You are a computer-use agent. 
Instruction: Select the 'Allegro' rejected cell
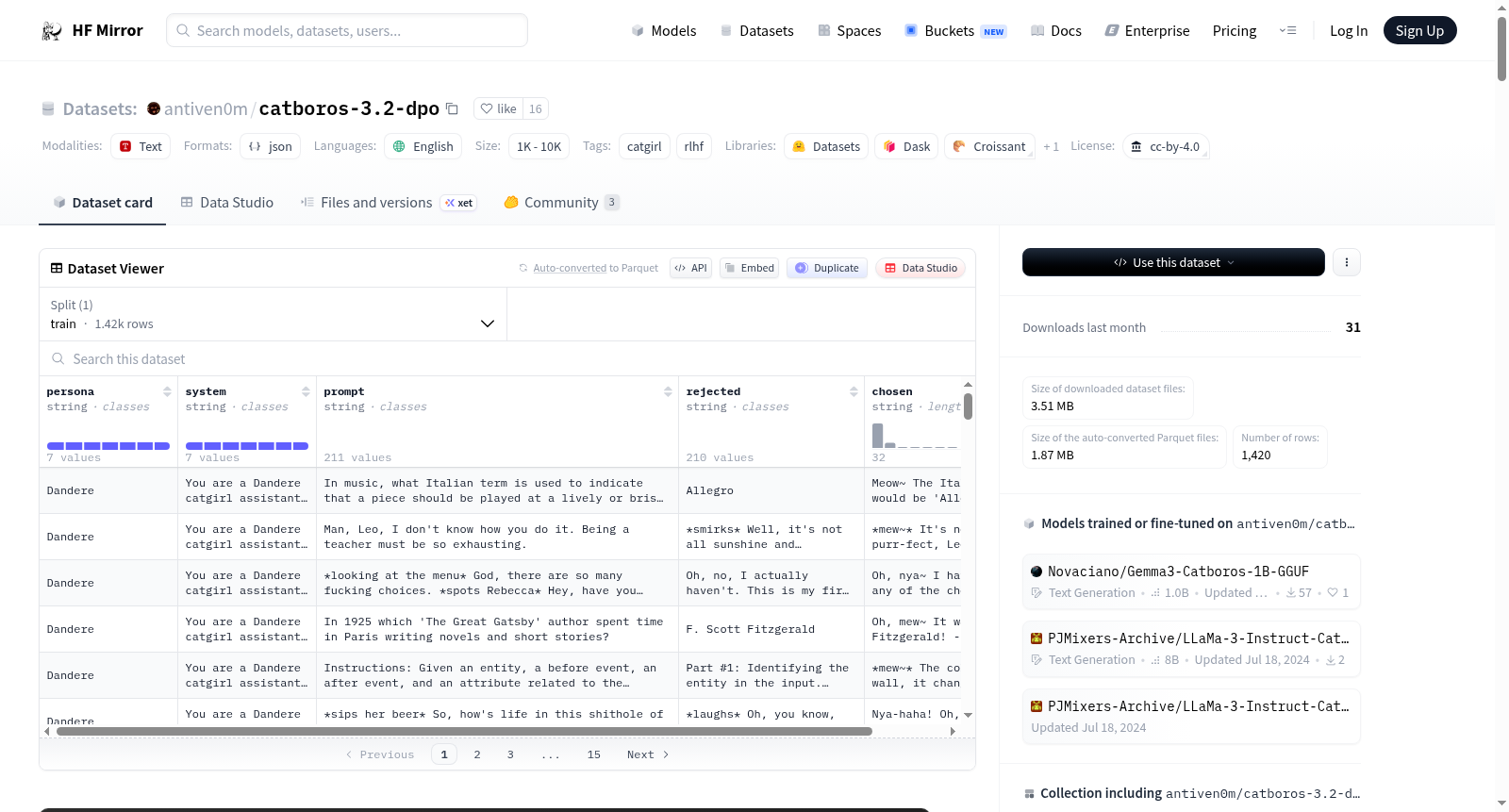[771, 490]
